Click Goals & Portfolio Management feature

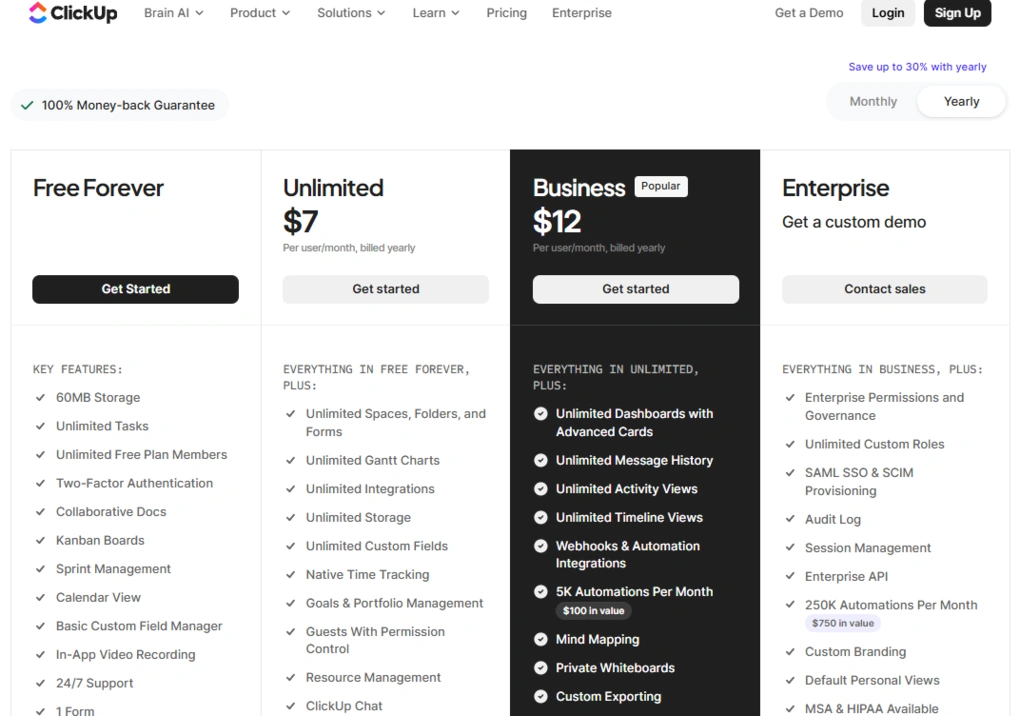pyautogui.click(x=394, y=603)
